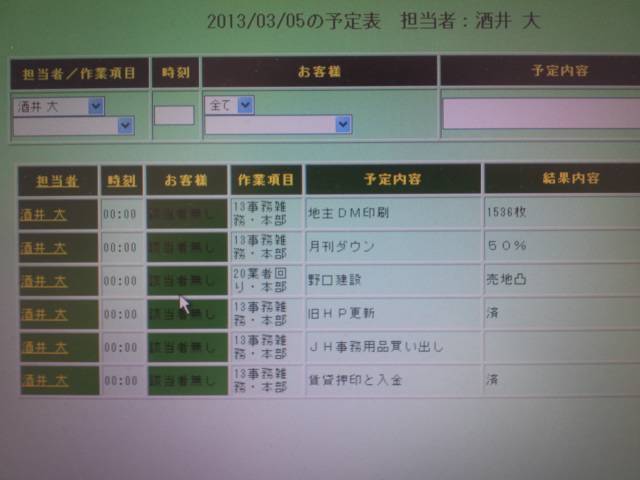Open the 全て customer filter dropdown
Screen dimensions: 640x480
coord(229,105)
